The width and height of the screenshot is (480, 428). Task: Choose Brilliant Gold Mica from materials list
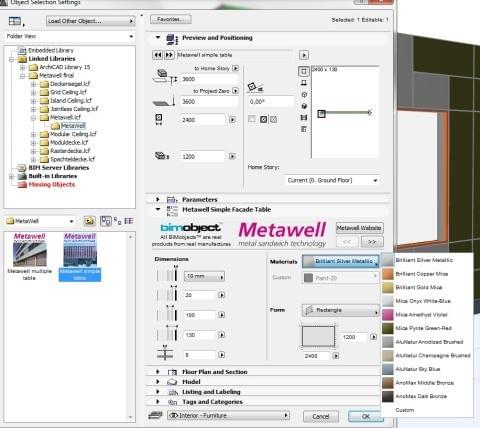pos(427,287)
